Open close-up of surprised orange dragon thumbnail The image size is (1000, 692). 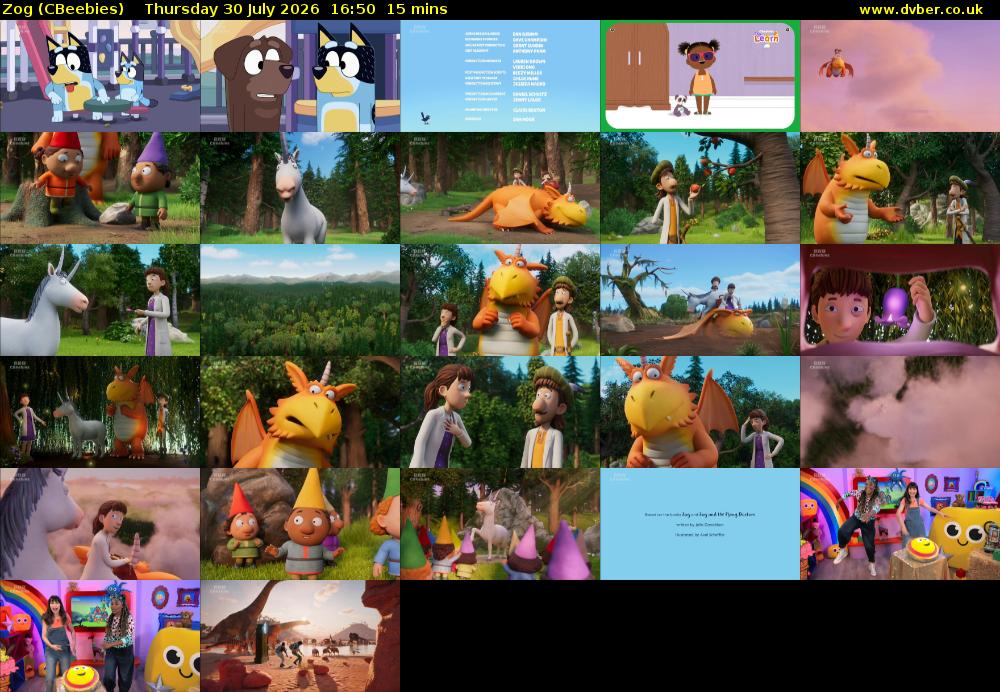click(x=300, y=412)
